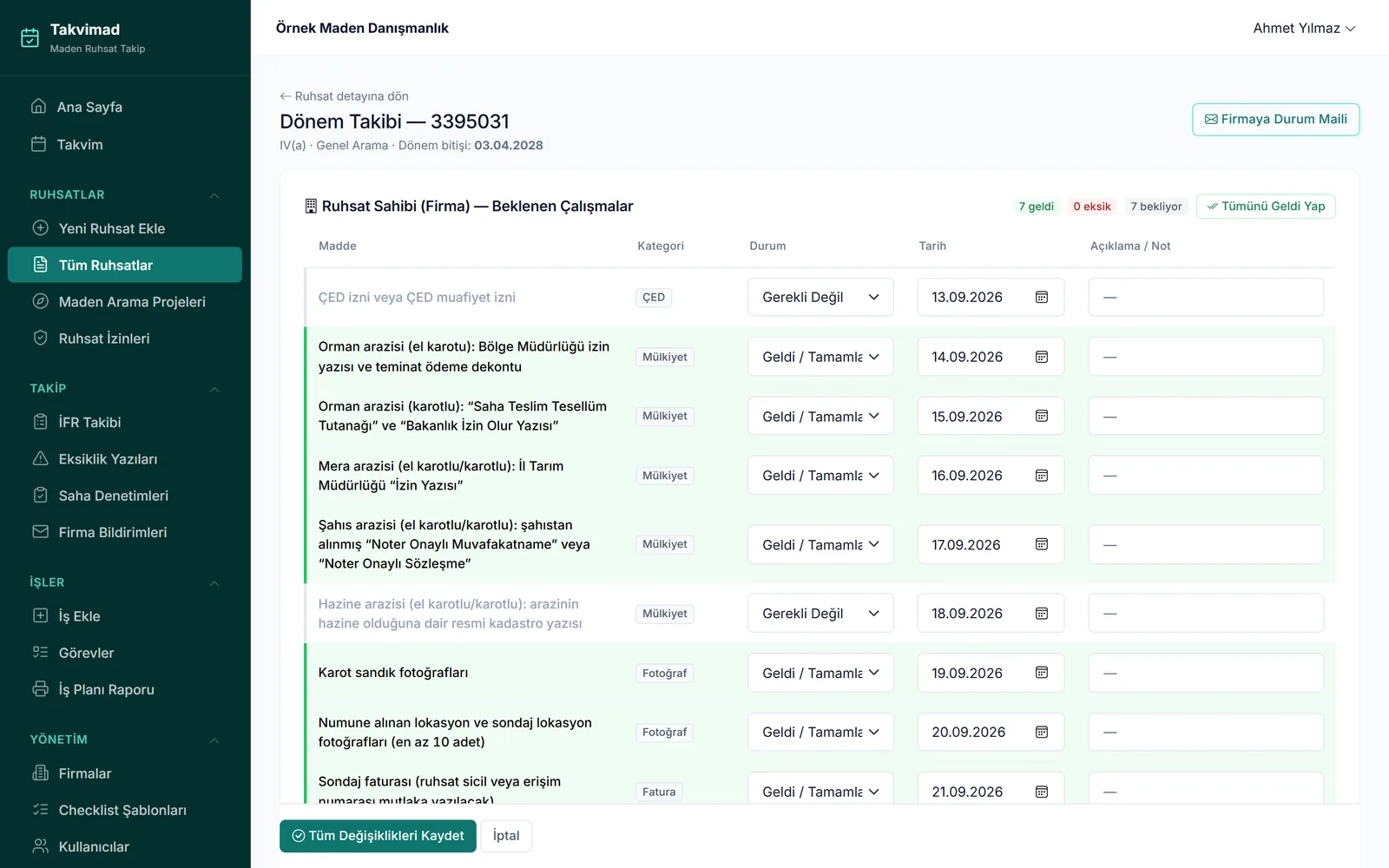Collapse the TAKİP sidebar section
The image size is (1389, 868).
[214, 389]
